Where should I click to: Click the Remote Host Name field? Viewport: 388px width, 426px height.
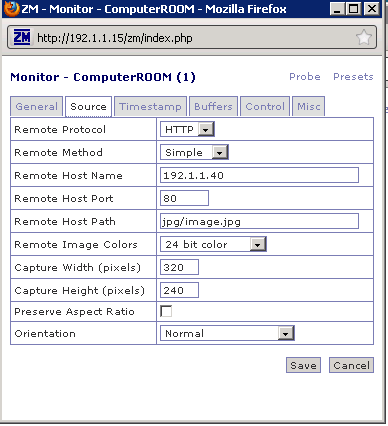point(259,175)
